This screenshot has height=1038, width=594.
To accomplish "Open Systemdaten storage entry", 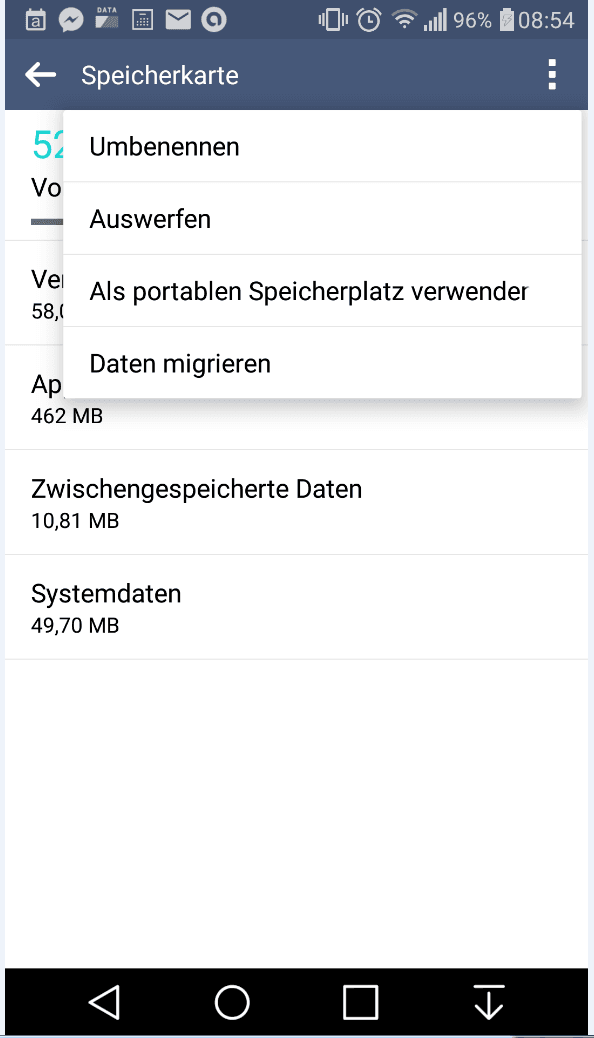I will [x=296, y=607].
